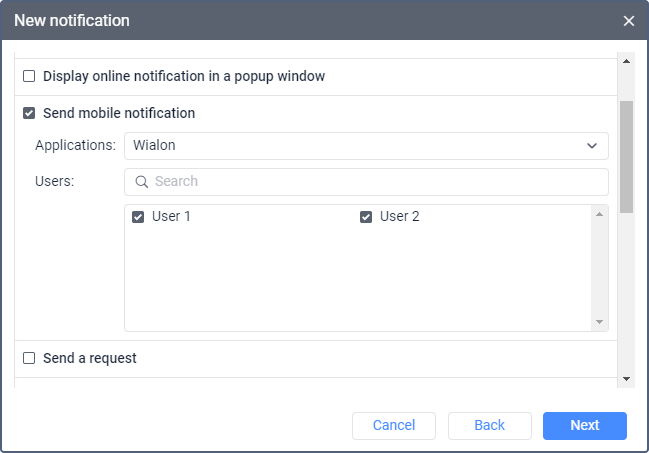649x453 pixels.
Task: Open the Applications dropdown showing Wialon
Action: tap(366, 146)
